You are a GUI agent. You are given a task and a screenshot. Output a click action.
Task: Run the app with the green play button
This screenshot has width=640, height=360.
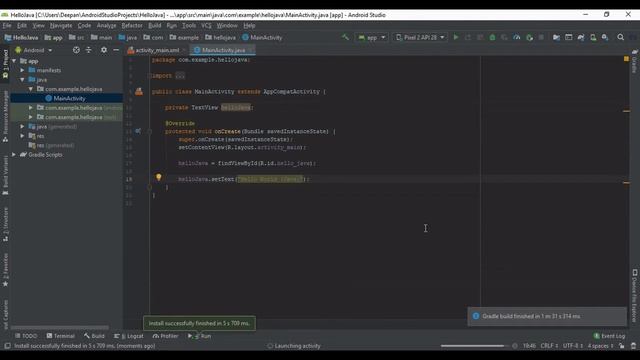456,37
